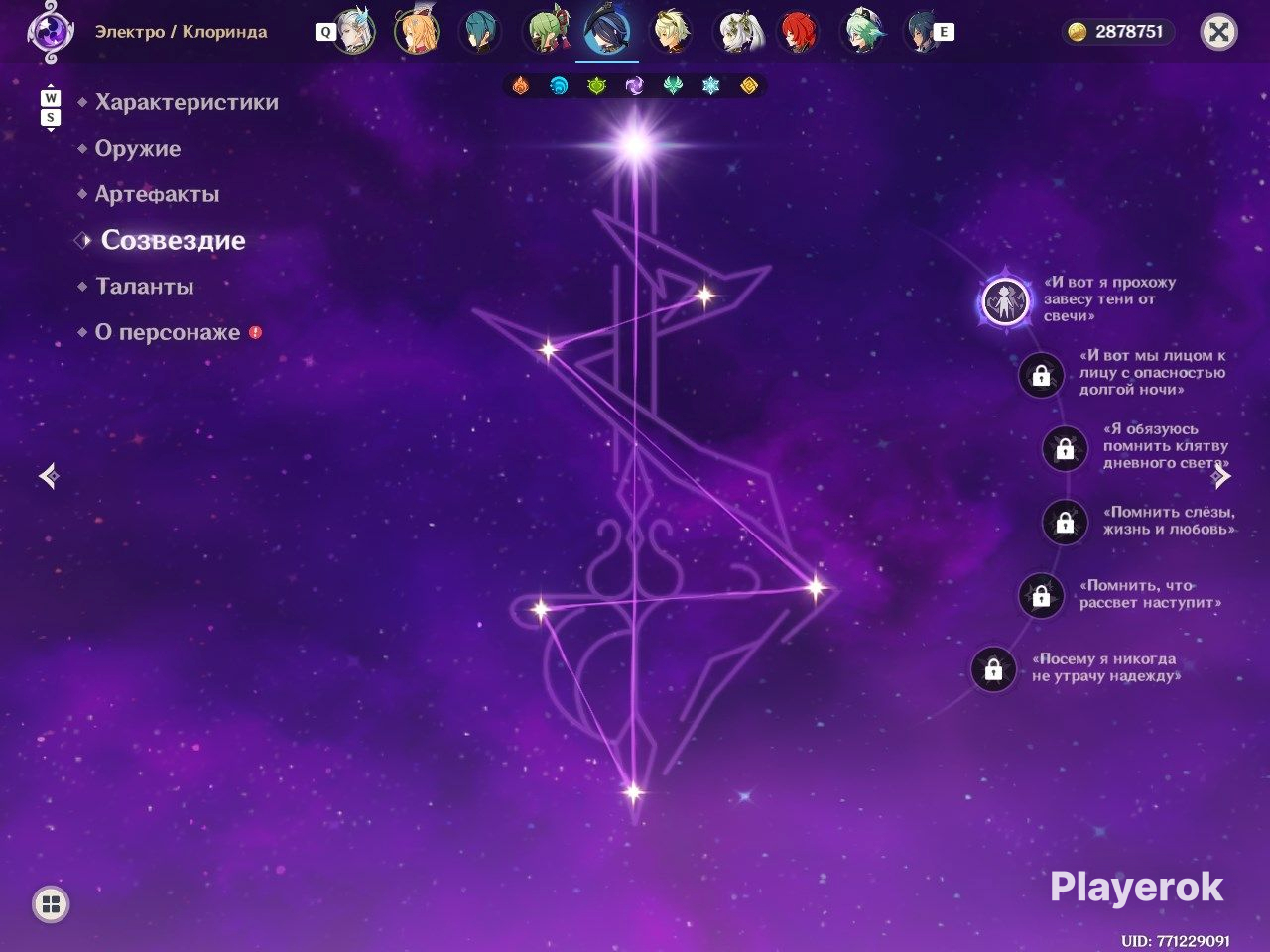
Task: Click the UID: 771229091 text
Action: 1176,940
